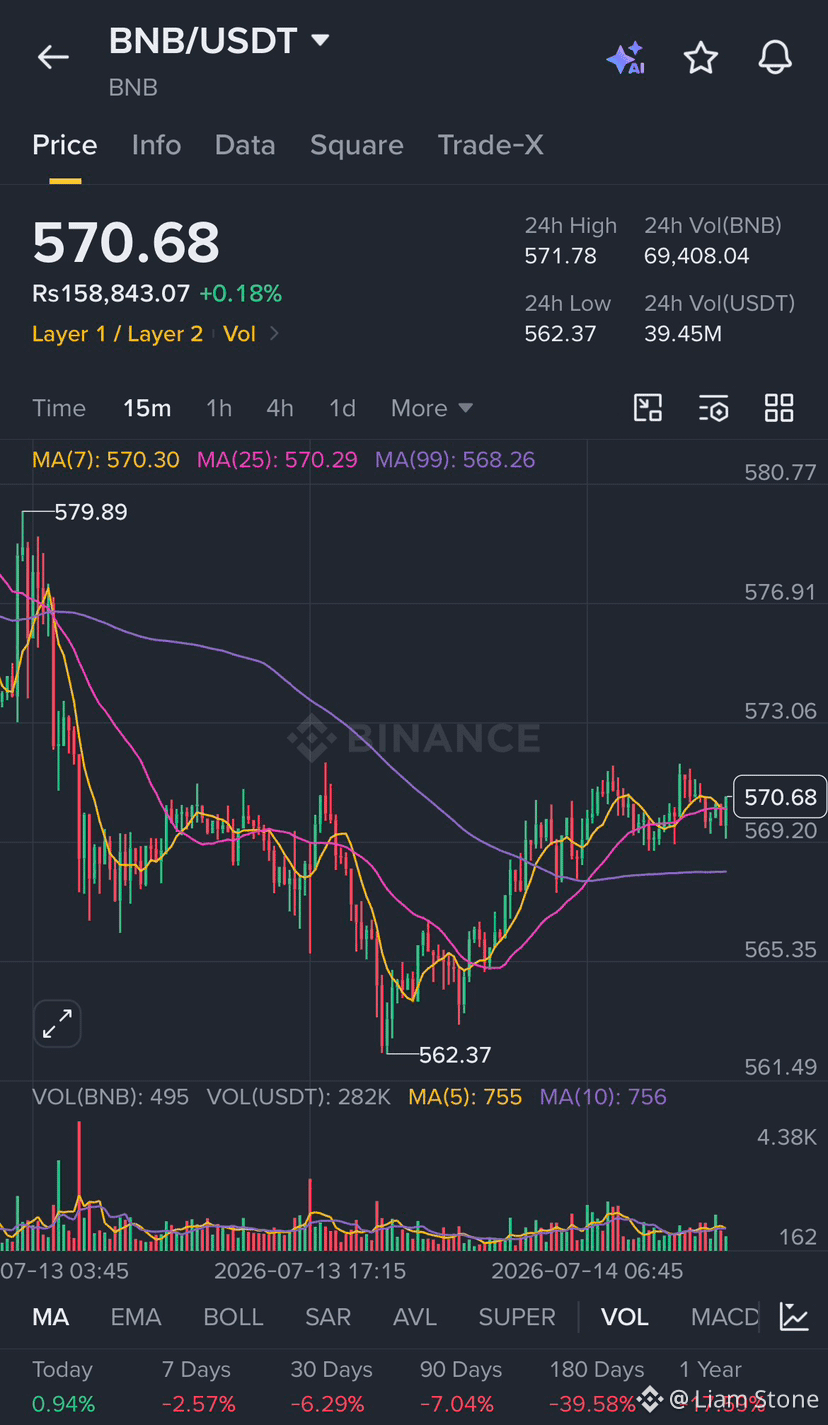Open the four-squares grid layout icon
The width and height of the screenshot is (828, 1425).
(x=779, y=408)
